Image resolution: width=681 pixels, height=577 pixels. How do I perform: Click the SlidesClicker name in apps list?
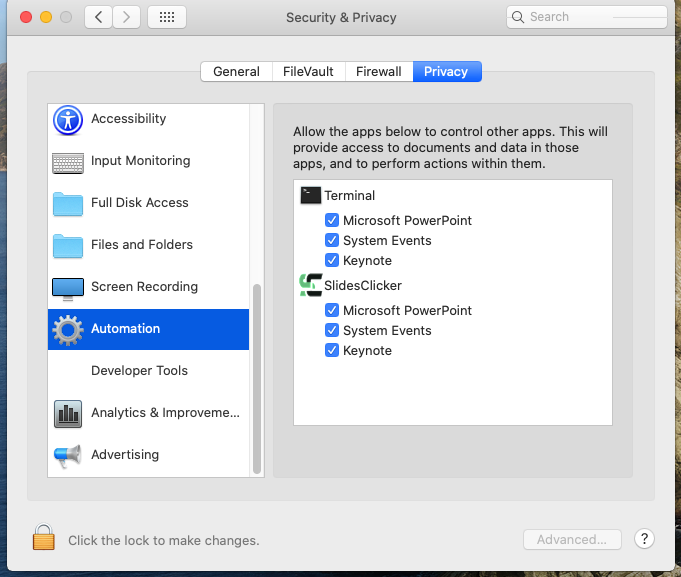[363, 285]
